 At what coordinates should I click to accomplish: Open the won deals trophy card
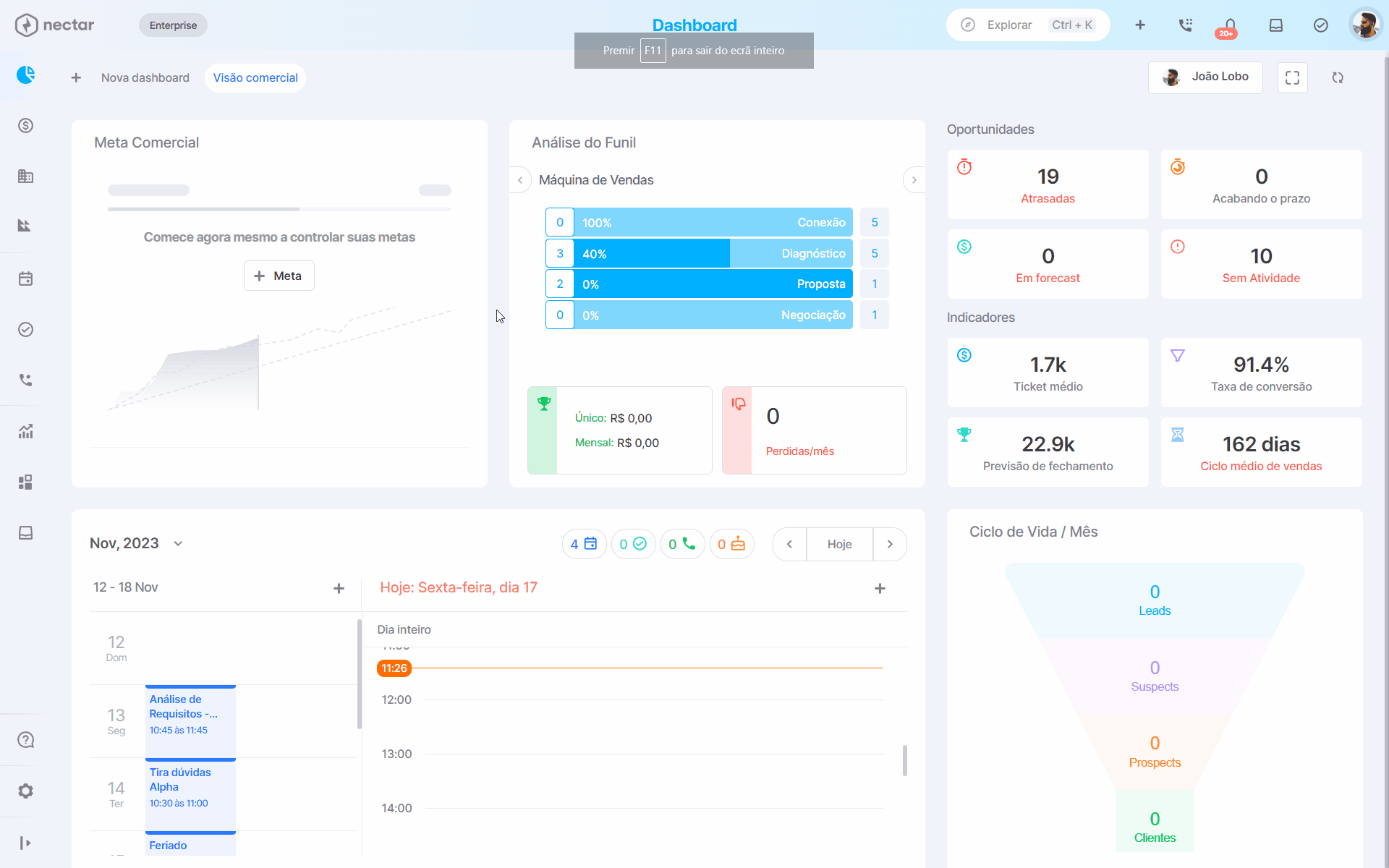pyautogui.click(x=620, y=430)
